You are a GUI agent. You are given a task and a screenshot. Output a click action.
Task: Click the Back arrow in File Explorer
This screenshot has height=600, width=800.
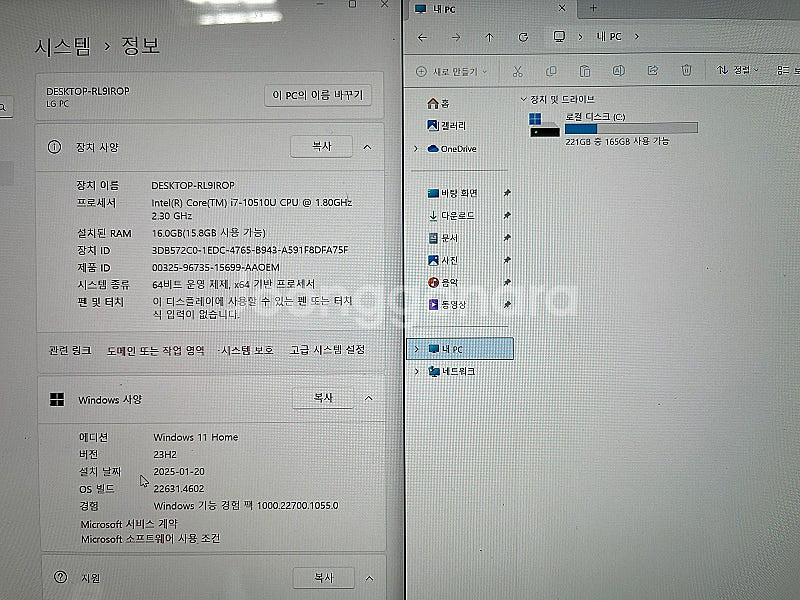(423, 37)
